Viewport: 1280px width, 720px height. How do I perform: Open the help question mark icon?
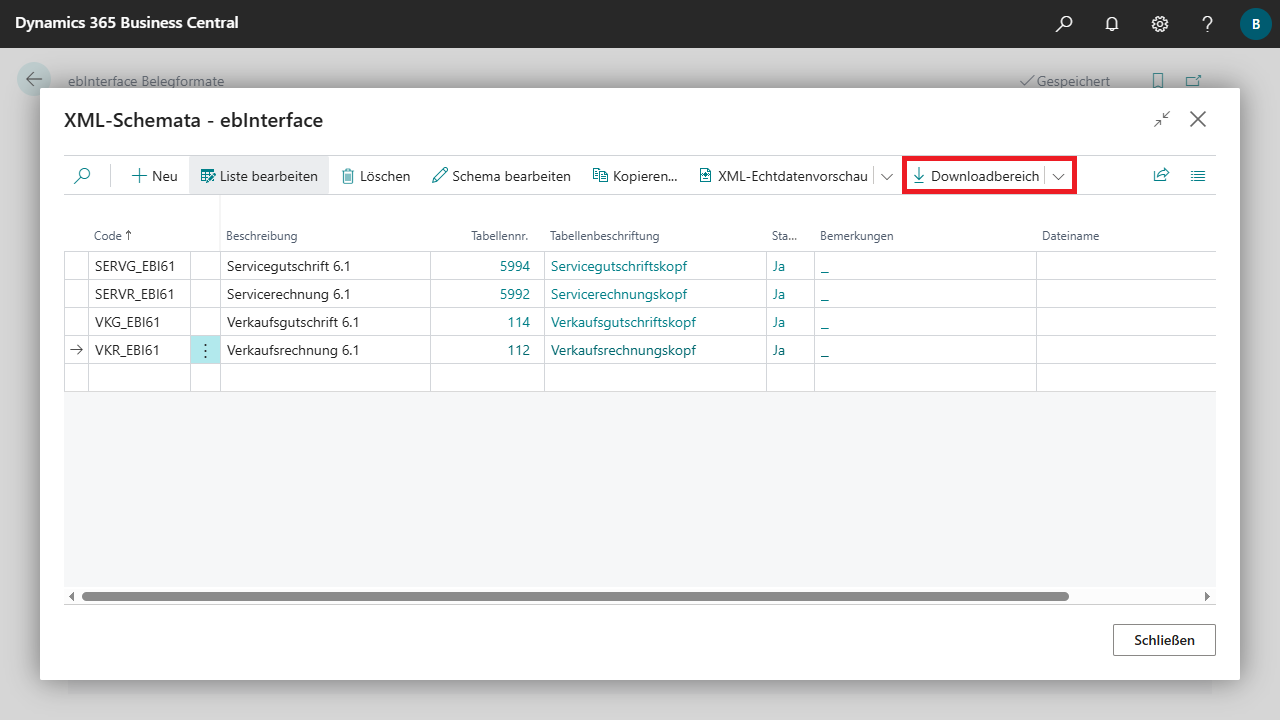pyautogui.click(x=1208, y=23)
